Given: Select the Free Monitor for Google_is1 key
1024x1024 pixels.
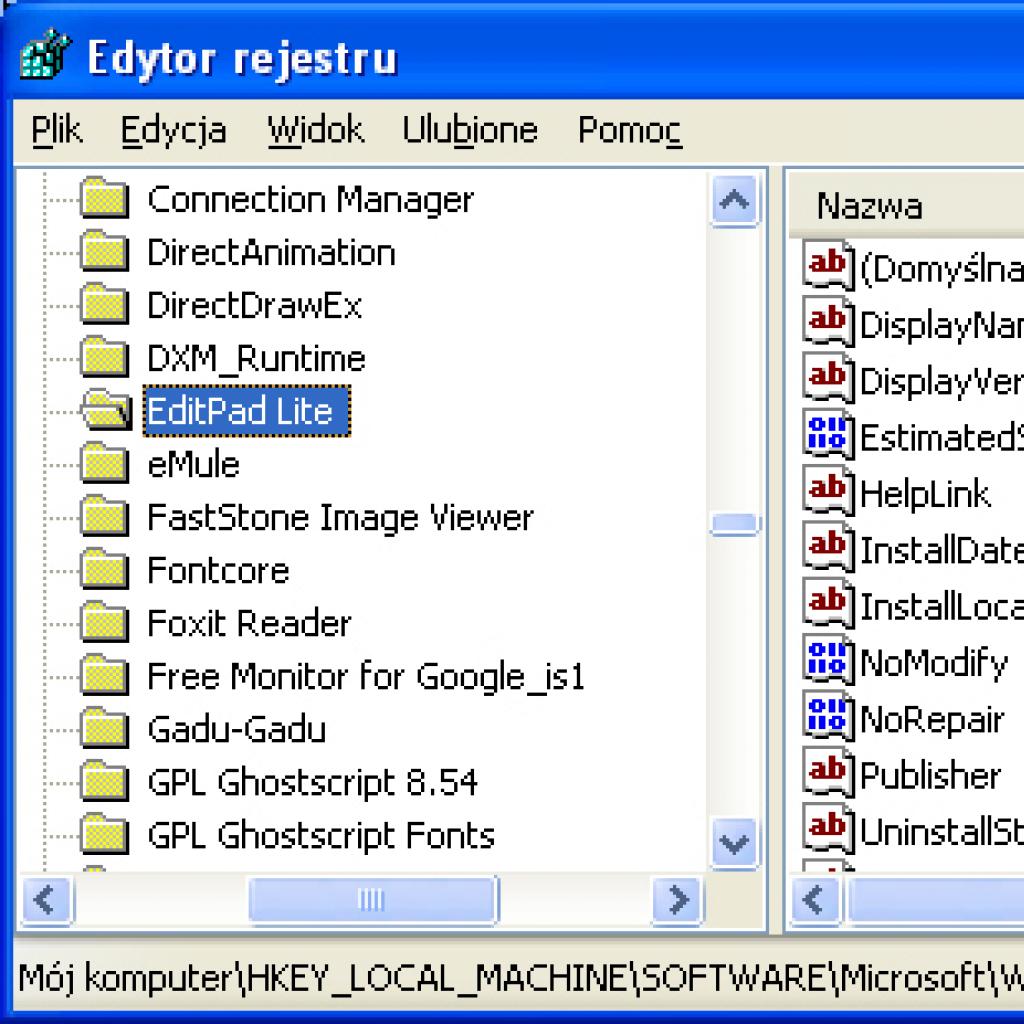Looking at the screenshot, I should click(x=366, y=677).
